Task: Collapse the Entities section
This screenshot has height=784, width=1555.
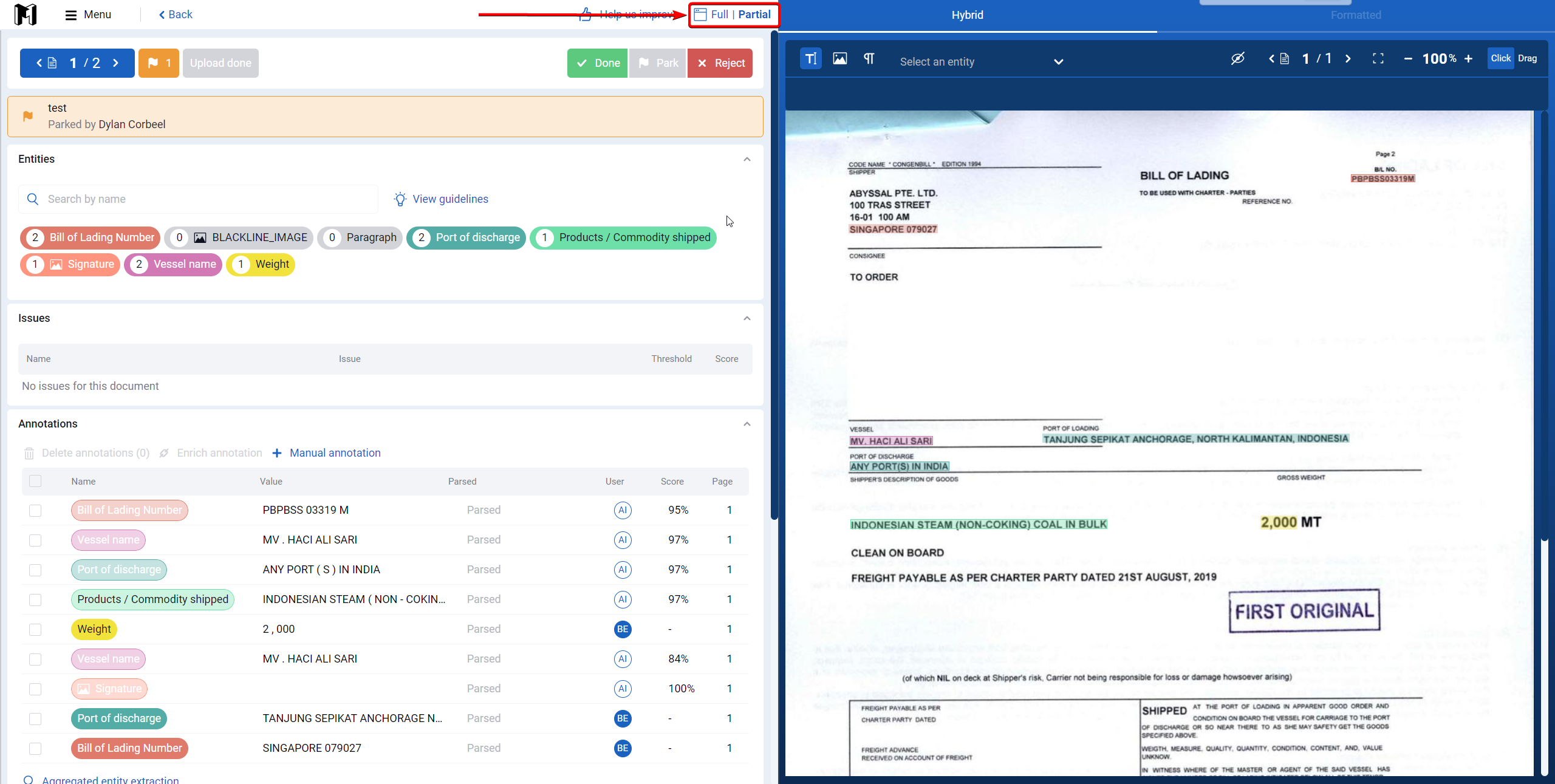Action: tap(747, 159)
